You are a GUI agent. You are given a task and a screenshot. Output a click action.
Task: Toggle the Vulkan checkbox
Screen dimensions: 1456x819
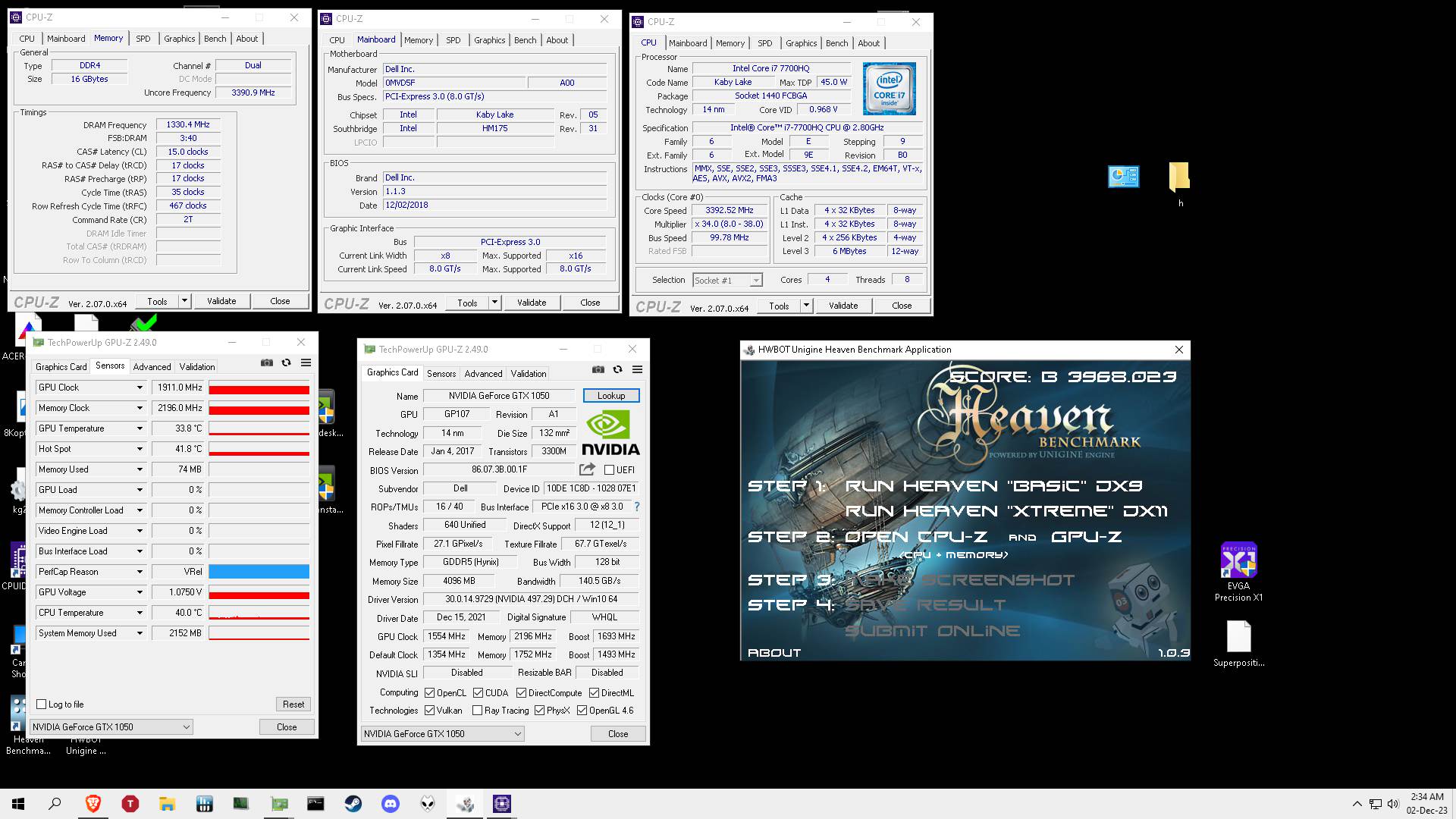click(x=430, y=711)
